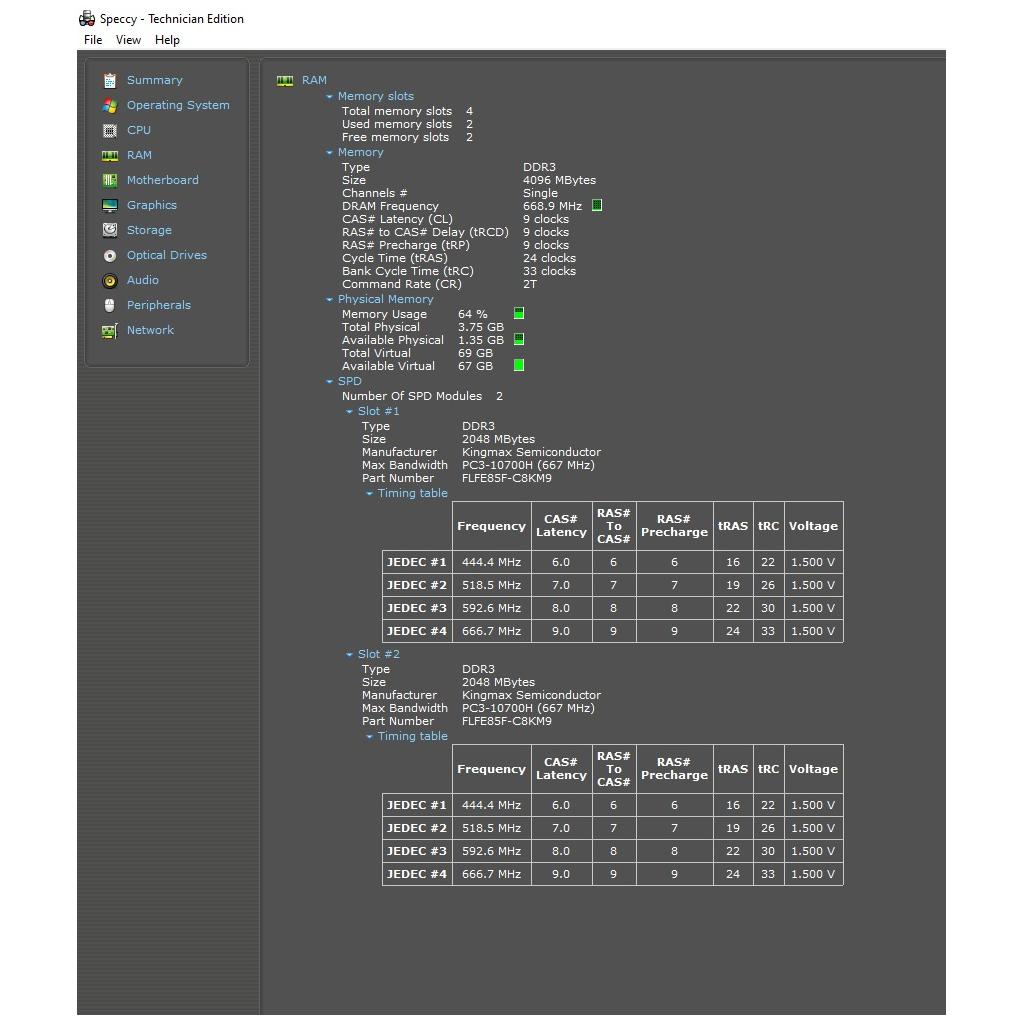Select the Storage drive icon
The image size is (1022, 1022).
[110, 230]
